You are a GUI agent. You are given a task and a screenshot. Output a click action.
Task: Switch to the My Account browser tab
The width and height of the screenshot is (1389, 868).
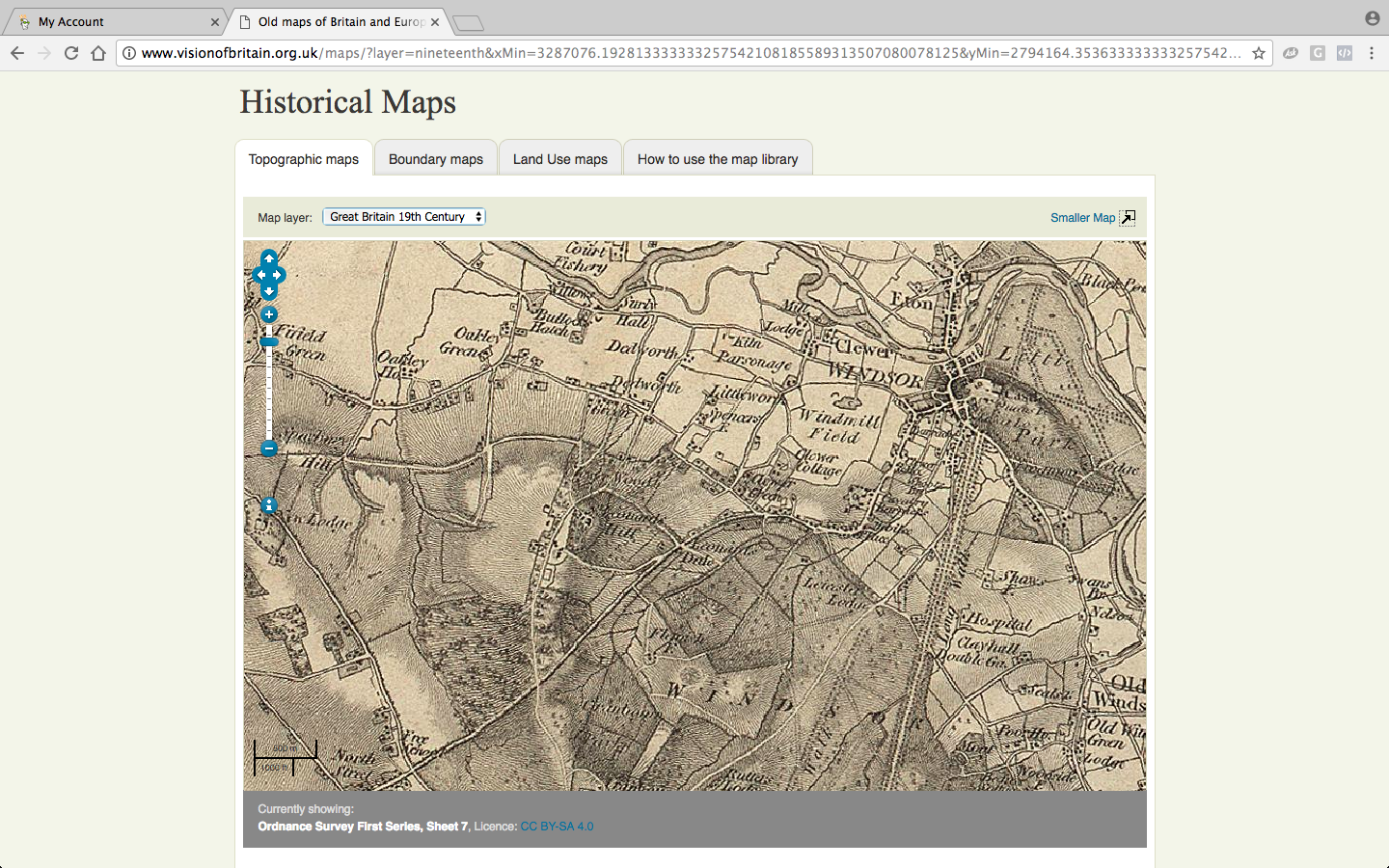pyautogui.click(x=114, y=21)
